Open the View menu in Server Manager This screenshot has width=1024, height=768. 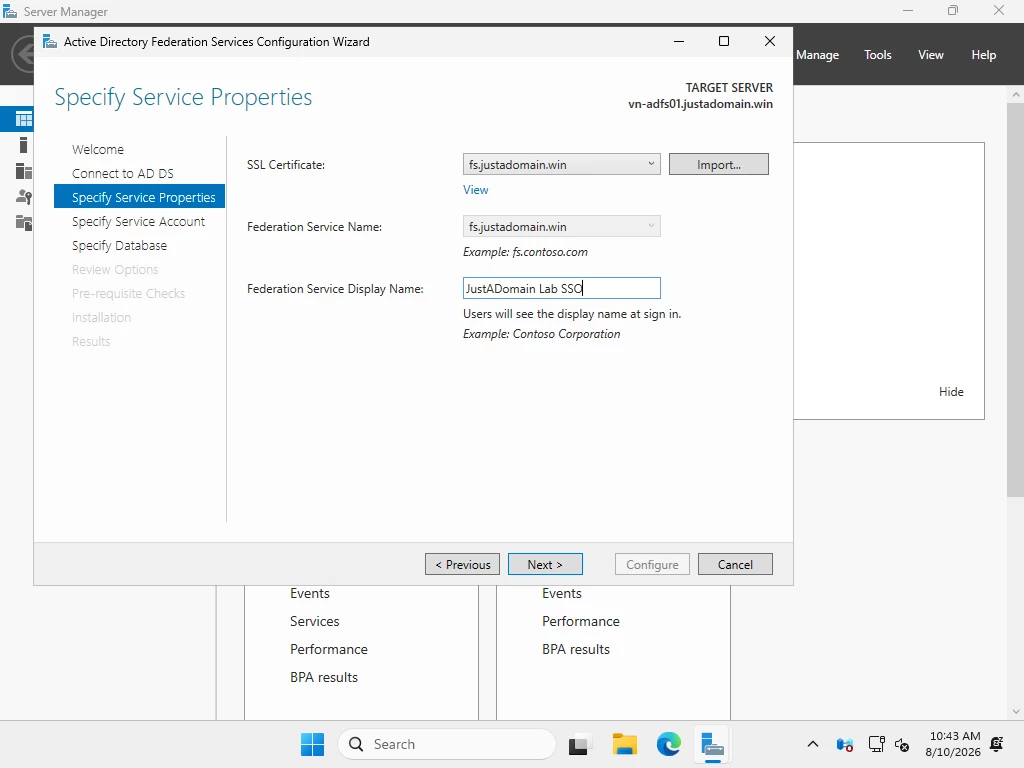coord(931,55)
